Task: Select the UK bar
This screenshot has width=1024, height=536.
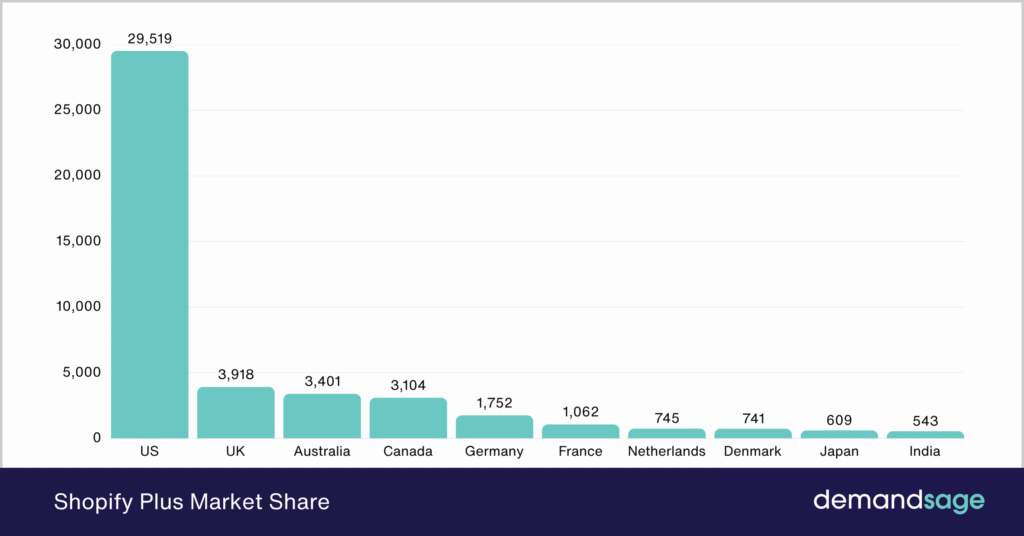Action: click(236, 413)
